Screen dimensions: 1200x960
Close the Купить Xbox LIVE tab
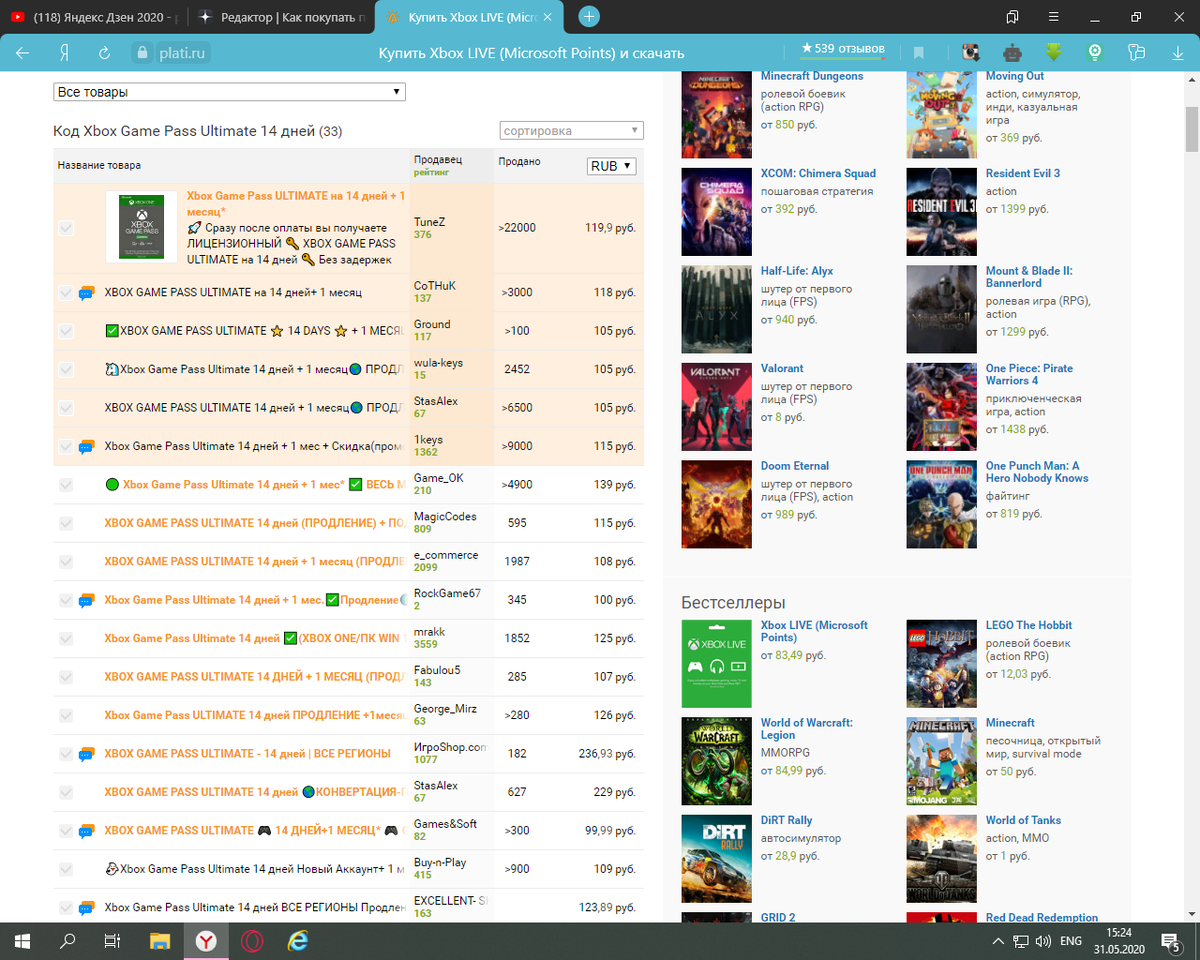(546, 17)
